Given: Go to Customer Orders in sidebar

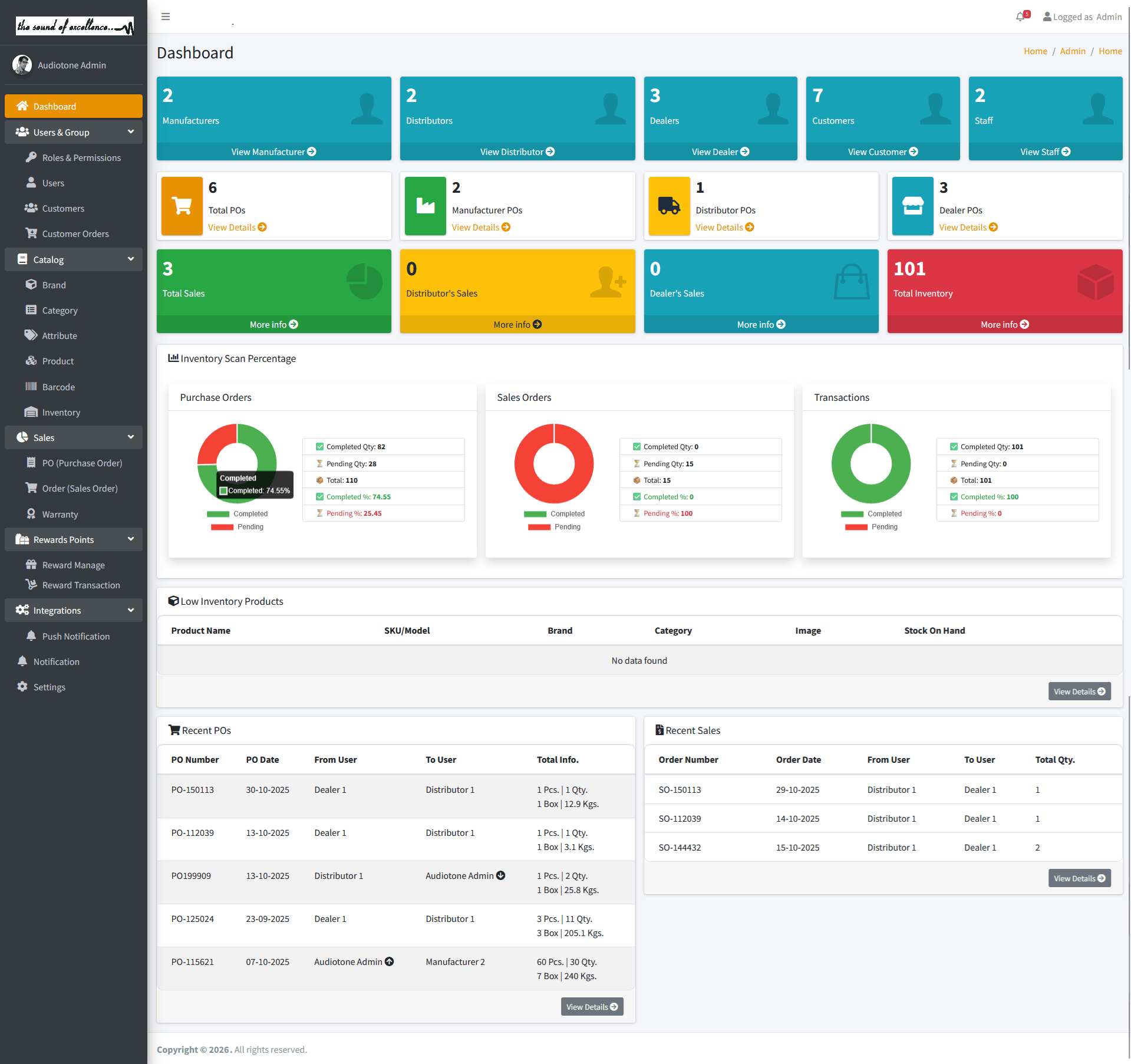Looking at the screenshot, I should point(74,233).
